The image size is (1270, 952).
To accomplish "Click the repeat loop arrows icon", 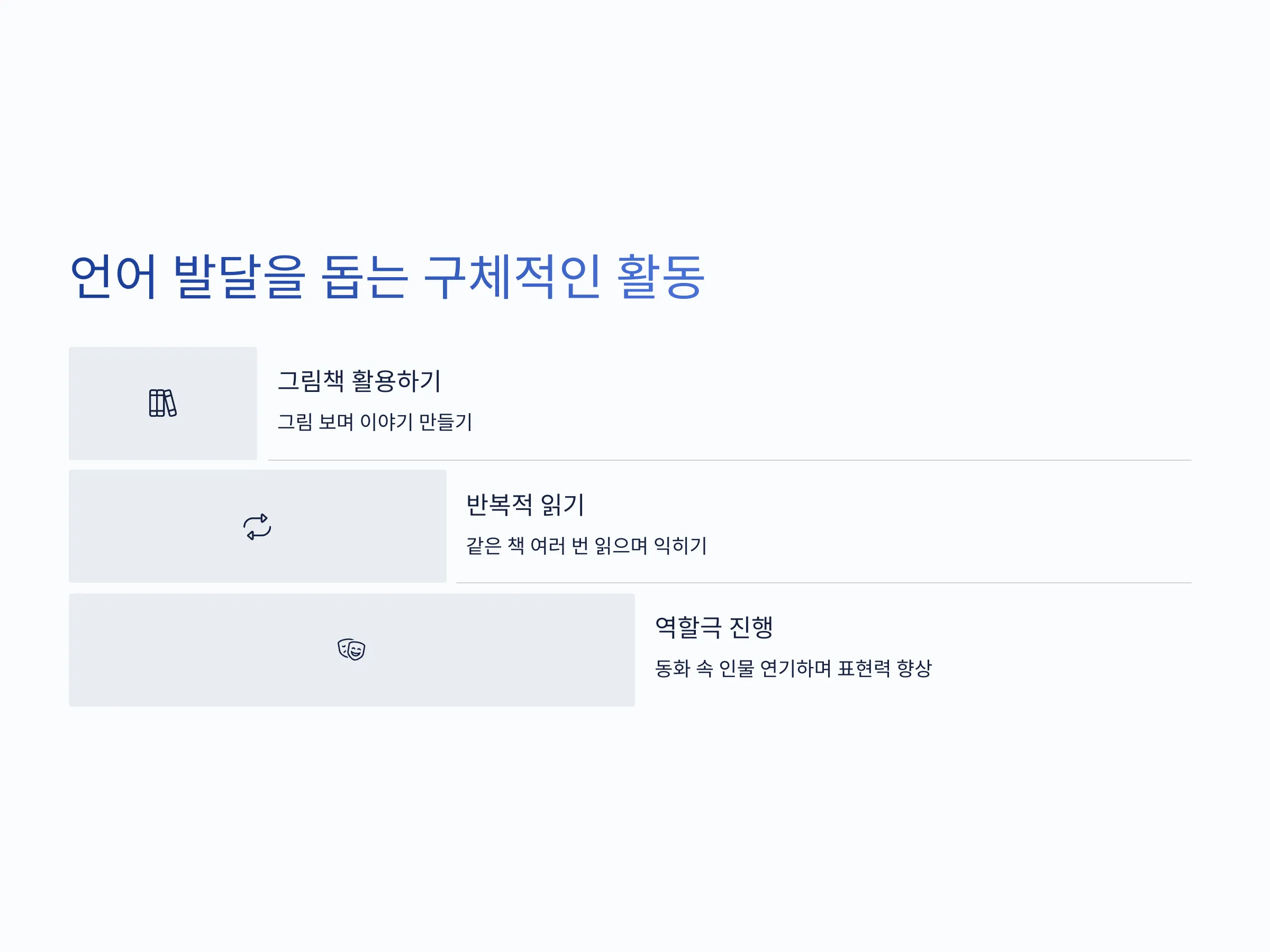I will click(x=257, y=527).
